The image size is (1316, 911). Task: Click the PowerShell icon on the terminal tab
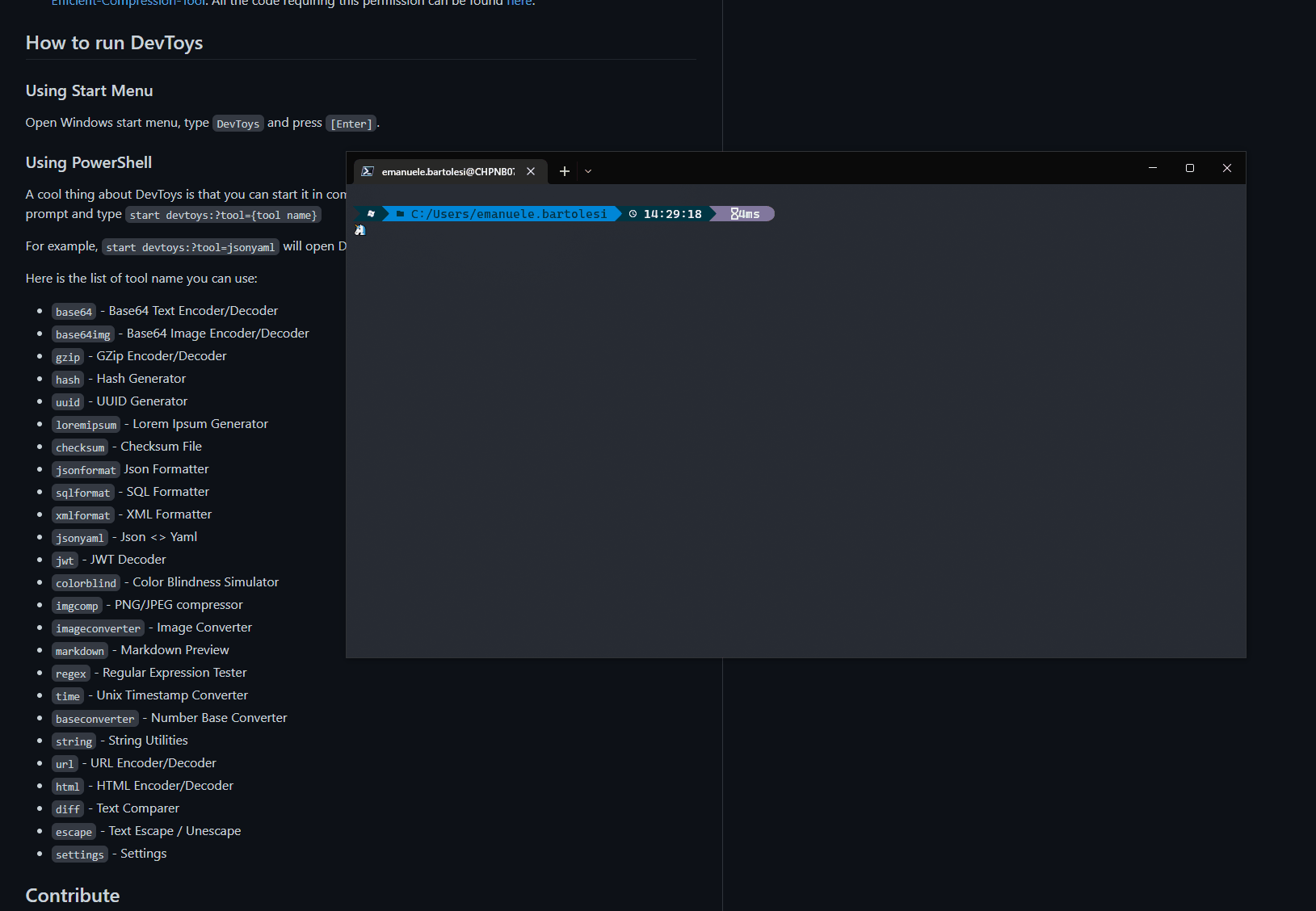point(368,171)
